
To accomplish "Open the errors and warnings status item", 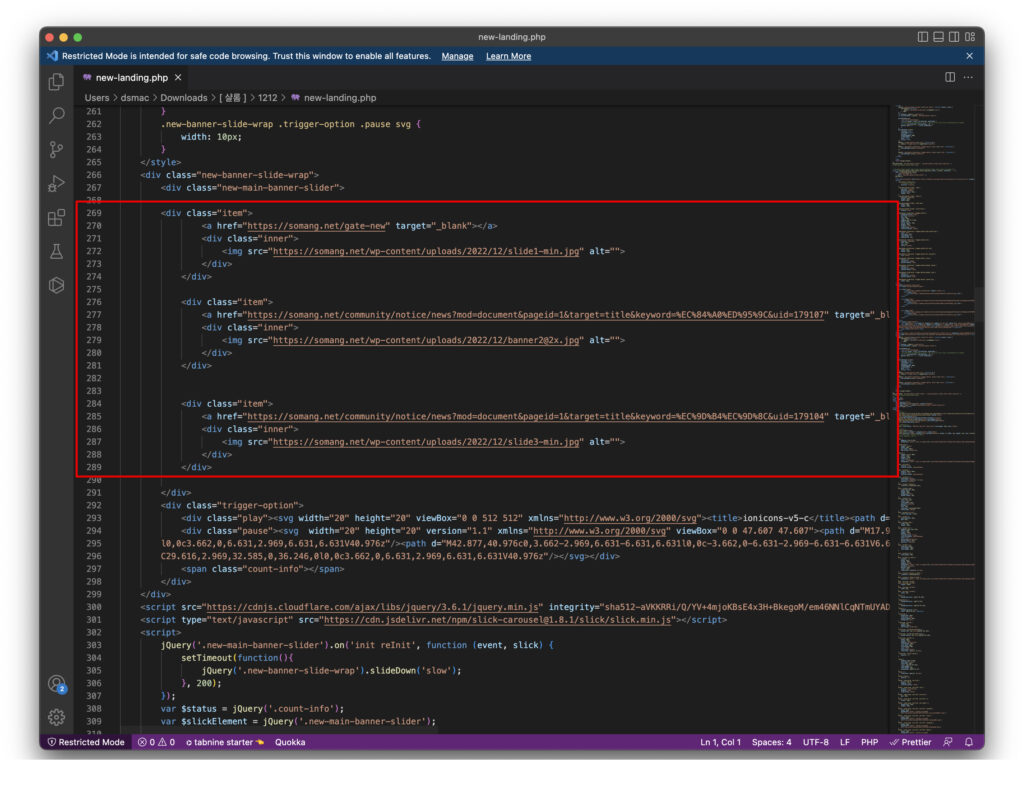I will (156, 742).
